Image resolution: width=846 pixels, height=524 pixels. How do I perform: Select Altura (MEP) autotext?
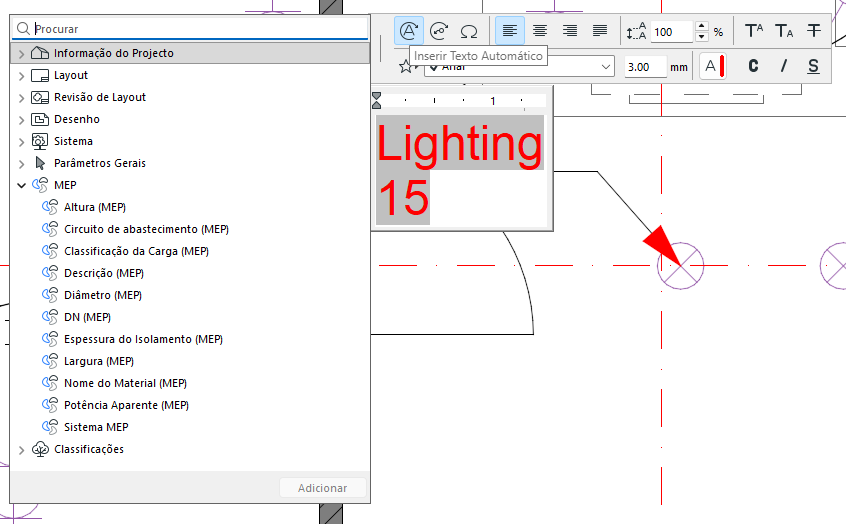point(95,207)
